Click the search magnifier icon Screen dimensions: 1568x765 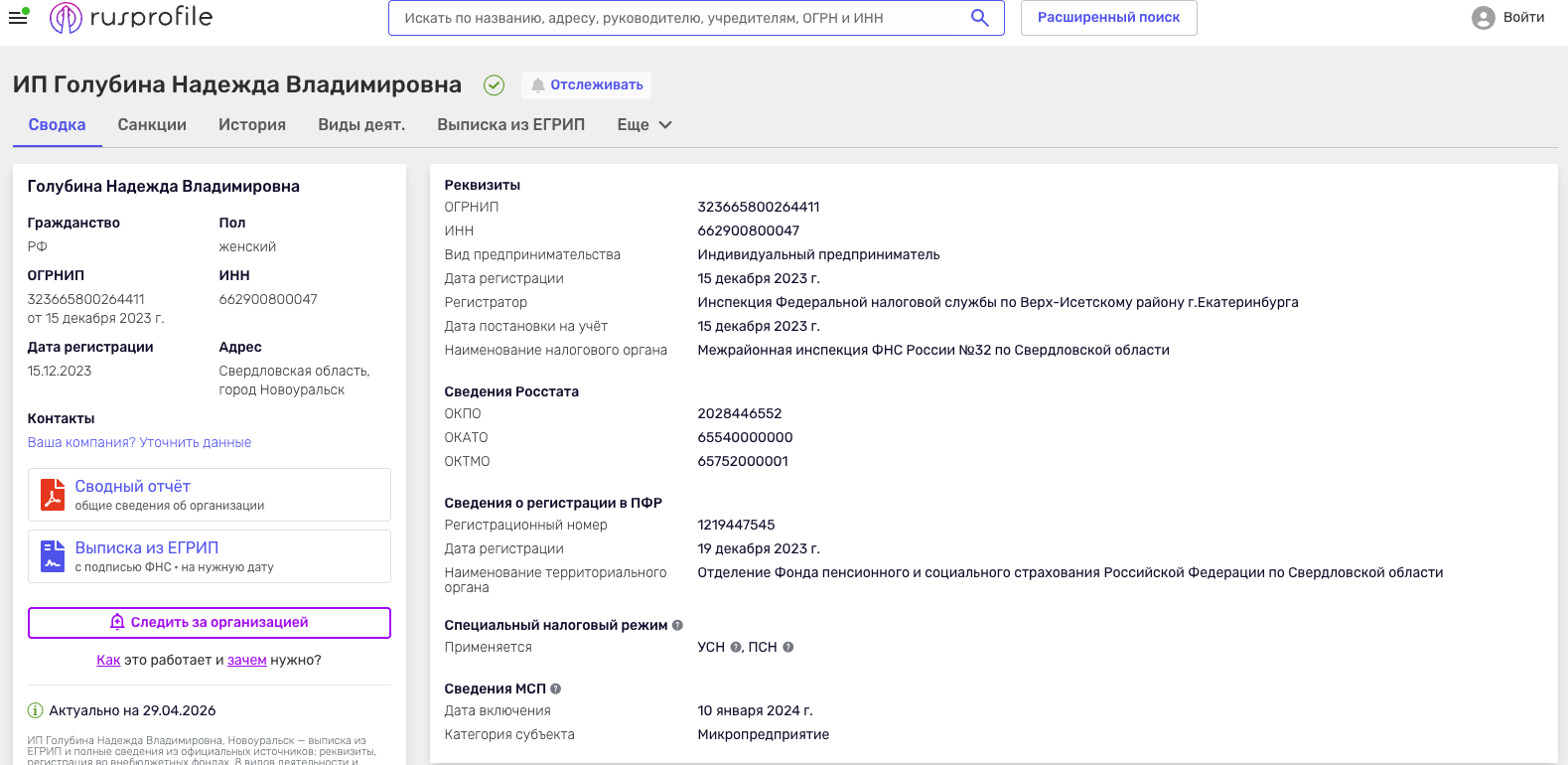pos(979,18)
